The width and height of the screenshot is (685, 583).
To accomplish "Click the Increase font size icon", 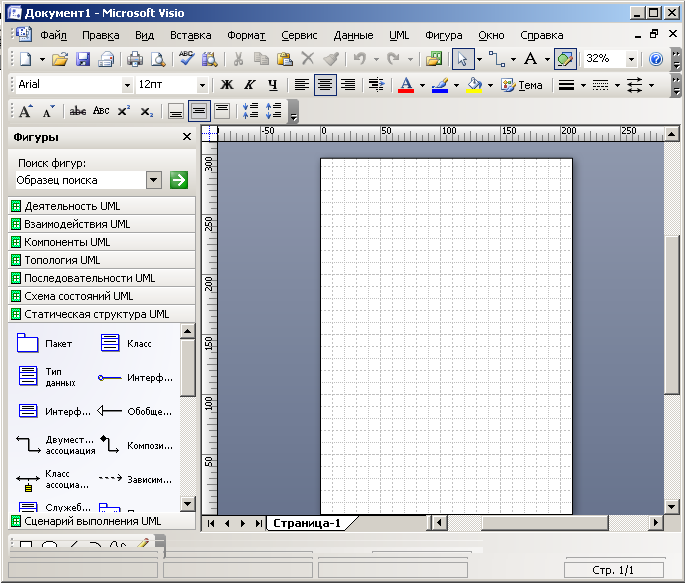I will pyautogui.click(x=25, y=111).
